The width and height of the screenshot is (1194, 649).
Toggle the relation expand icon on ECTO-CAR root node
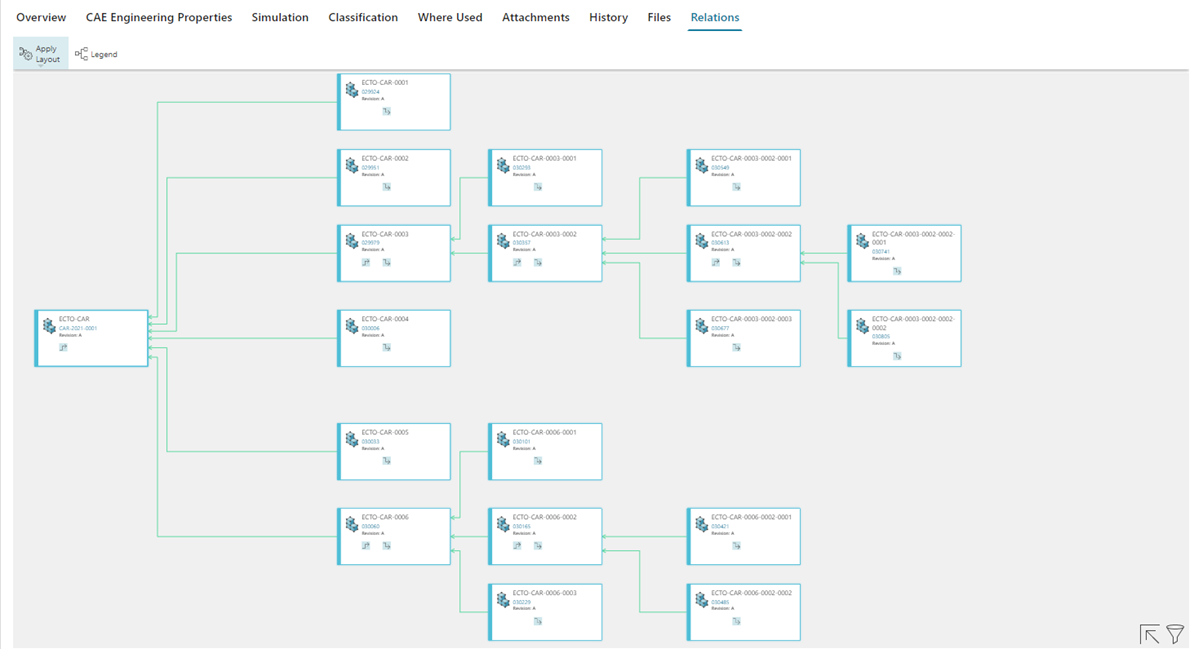(x=63, y=347)
